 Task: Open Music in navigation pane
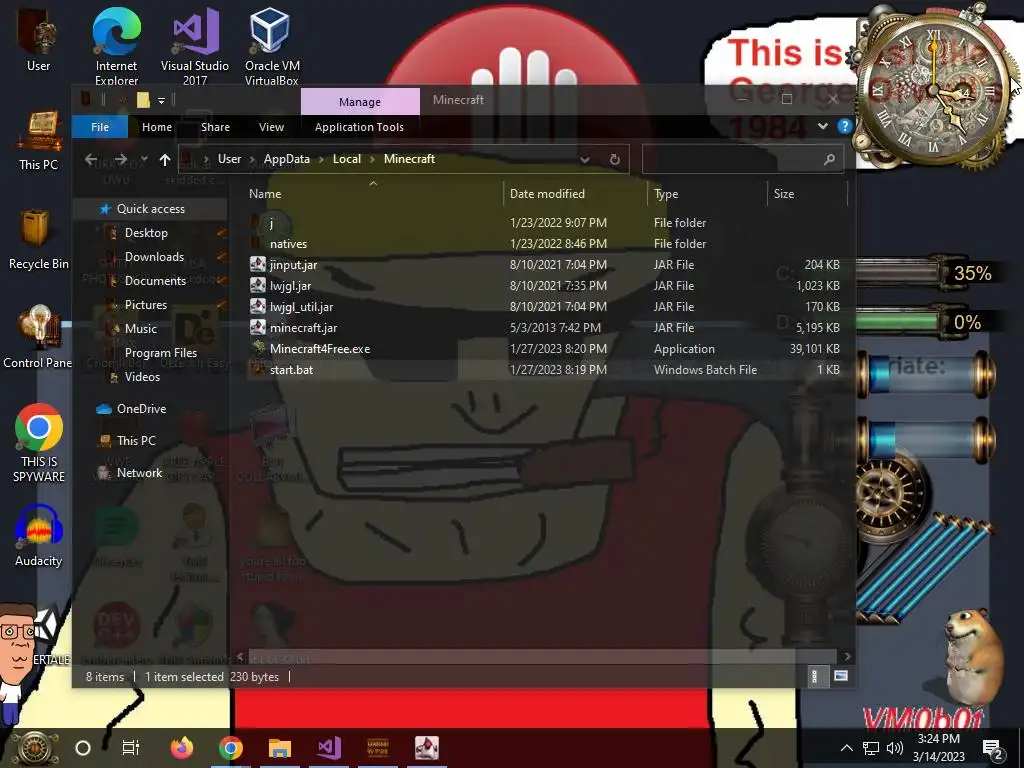[x=140, y=328]
